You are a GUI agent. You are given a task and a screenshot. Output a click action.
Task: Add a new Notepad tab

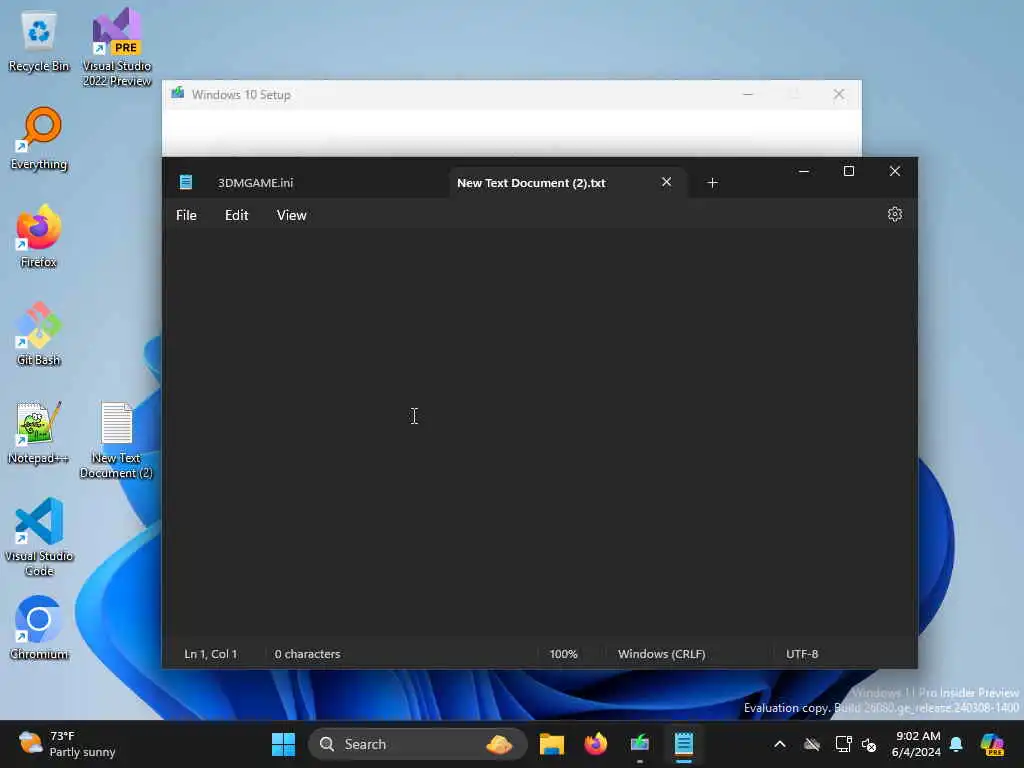tap(712, 183)
